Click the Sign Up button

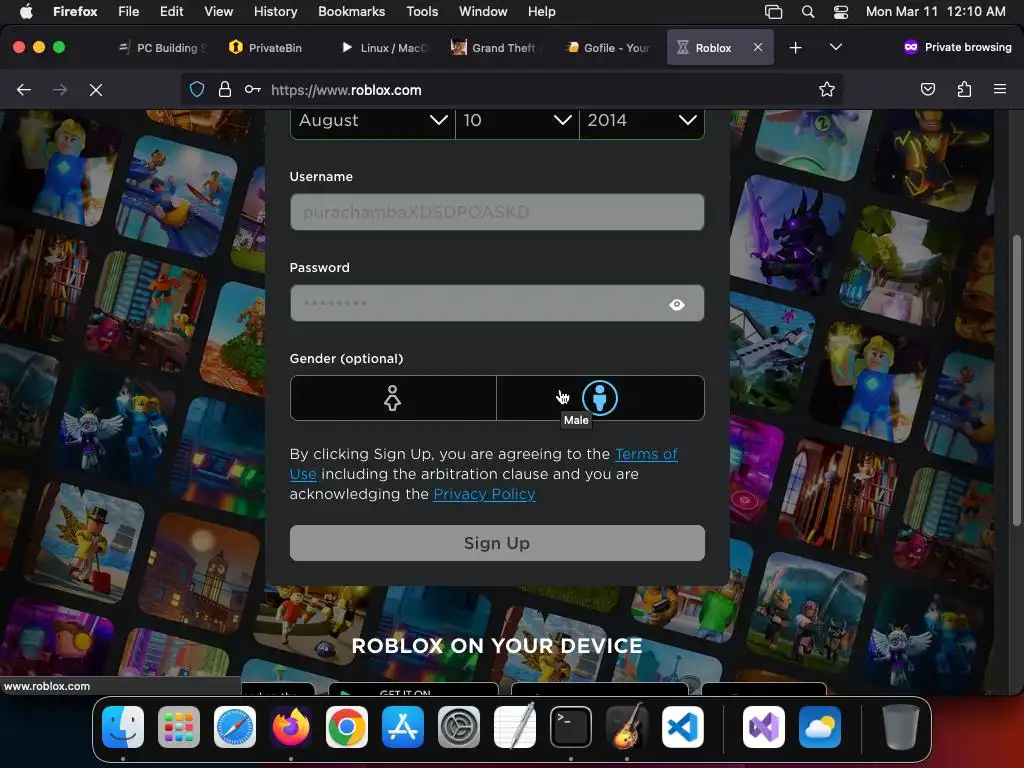497,543
